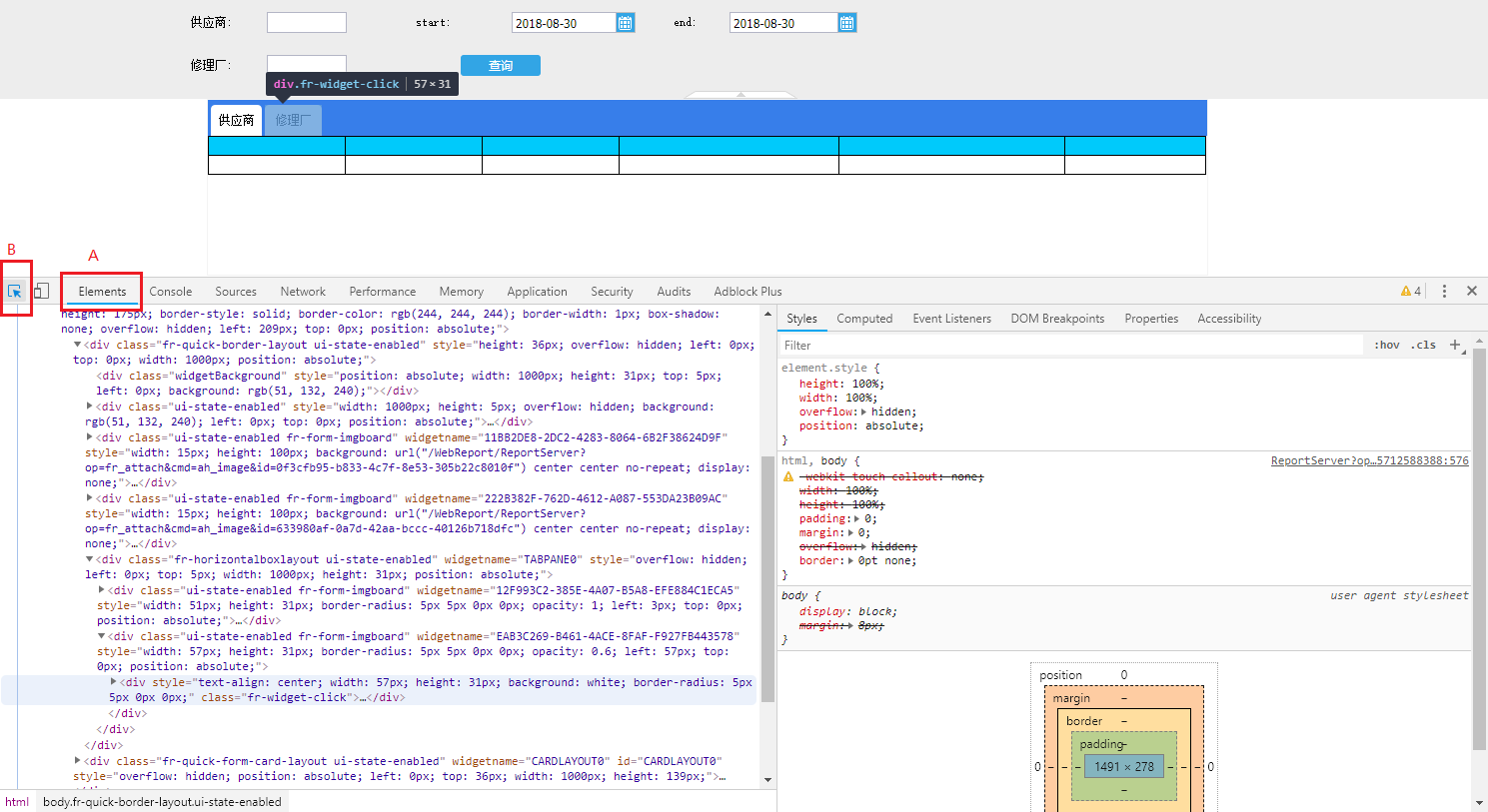Toggle the :hov element state panel
This screenshot has width=1488, height=812.
coord(1386,345)
